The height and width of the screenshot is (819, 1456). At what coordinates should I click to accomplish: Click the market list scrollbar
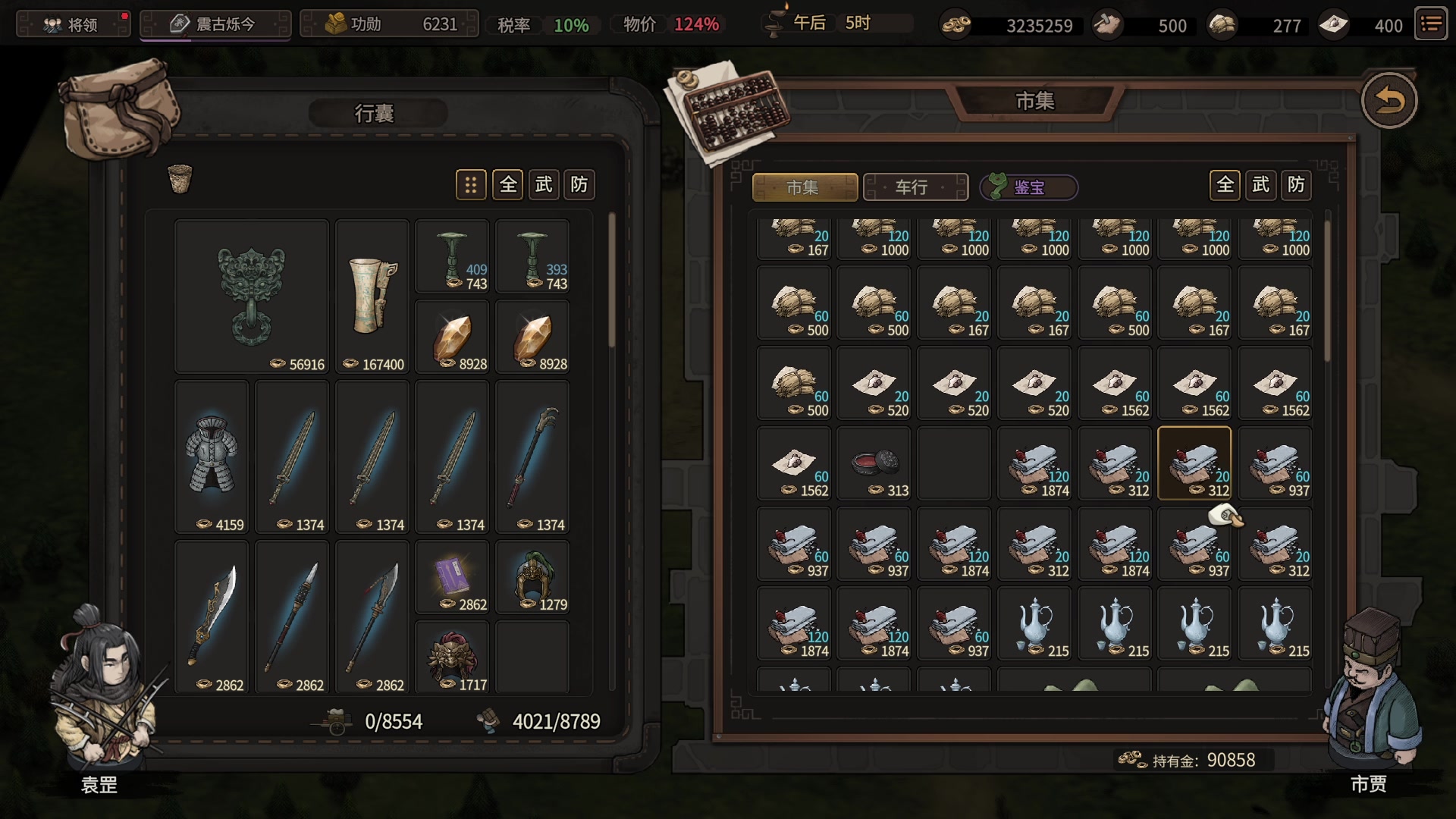1327,291
